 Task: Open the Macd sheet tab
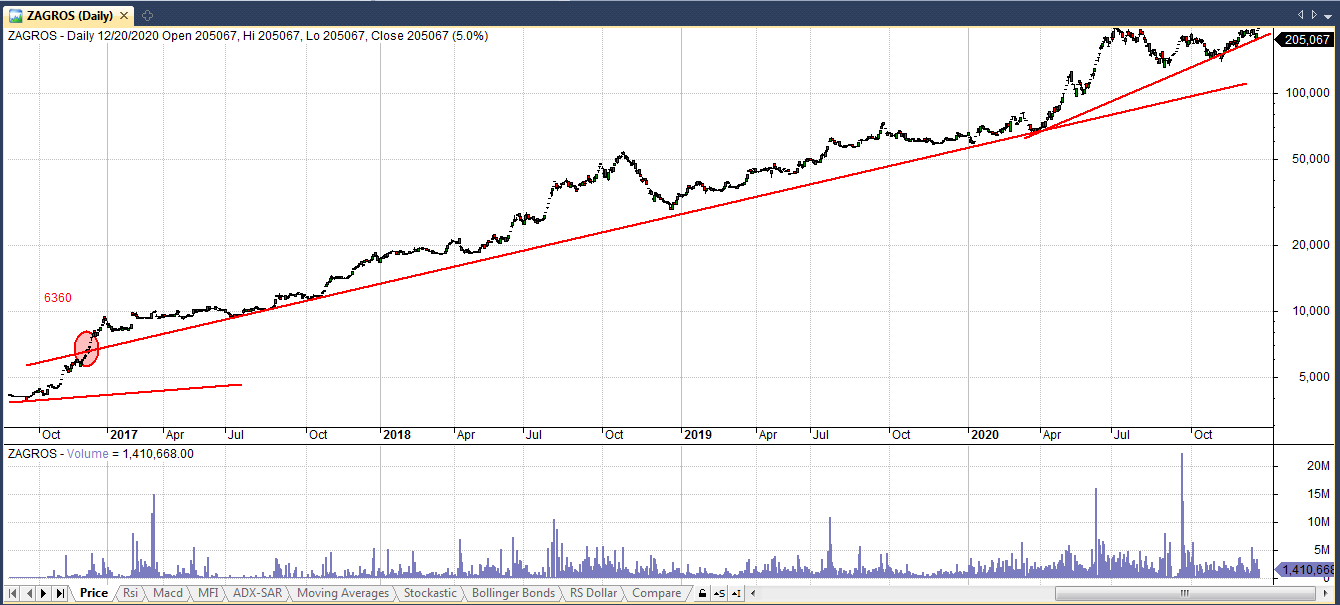(168, 593)
